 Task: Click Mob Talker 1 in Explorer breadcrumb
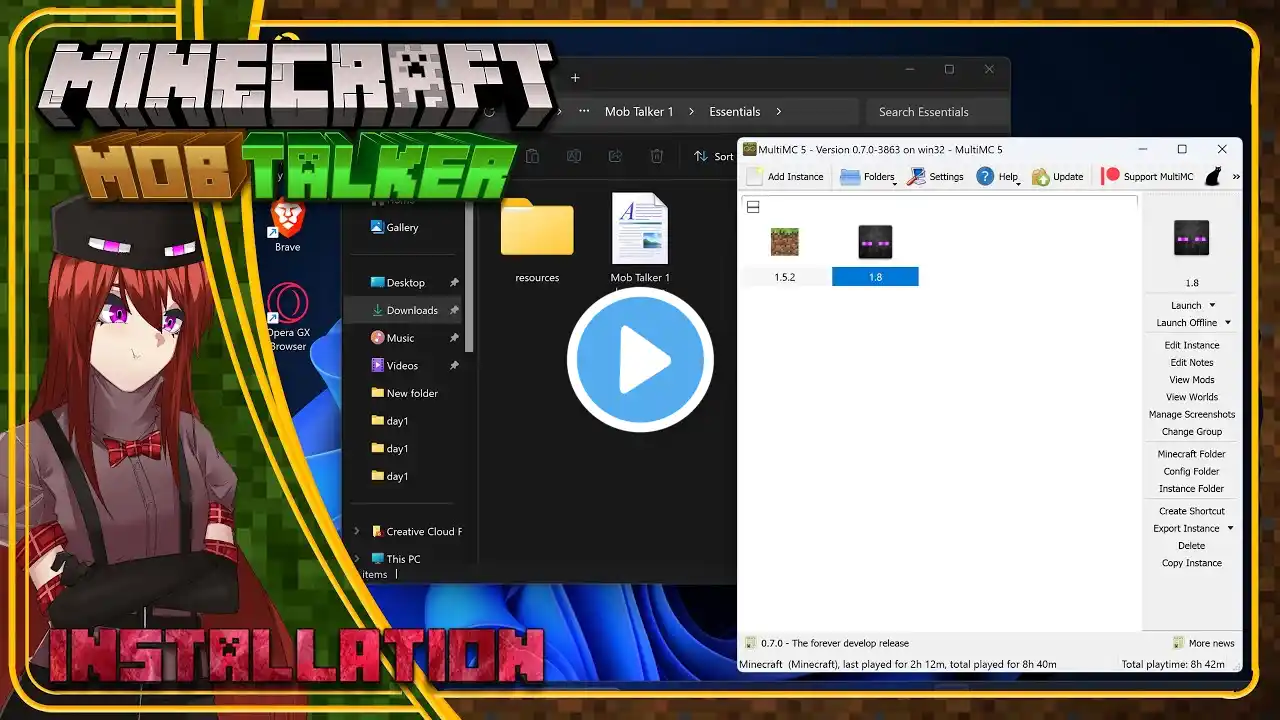pyautogui.click(x=639, y=112)
